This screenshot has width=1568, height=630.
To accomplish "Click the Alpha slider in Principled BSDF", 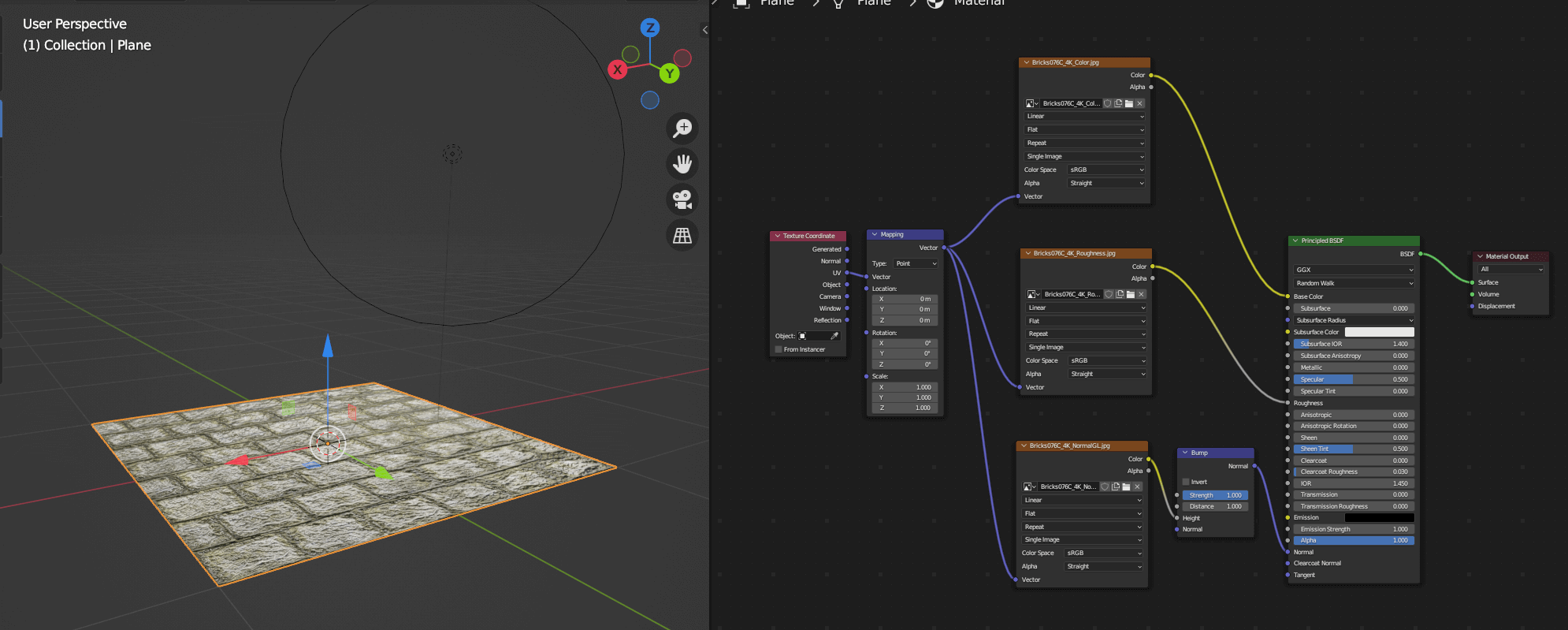I will point(1354,540).
